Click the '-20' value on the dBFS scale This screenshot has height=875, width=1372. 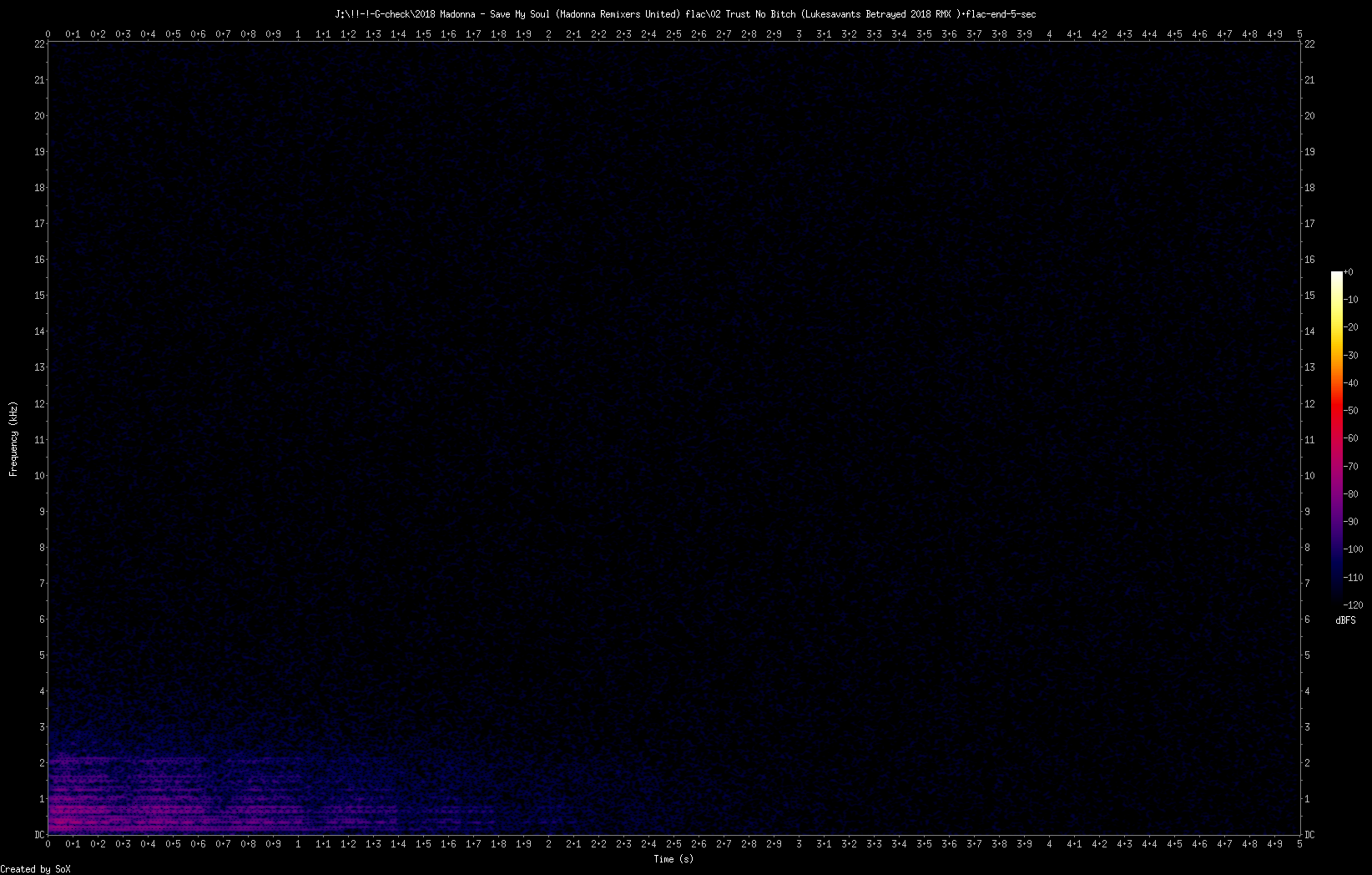1351,327
